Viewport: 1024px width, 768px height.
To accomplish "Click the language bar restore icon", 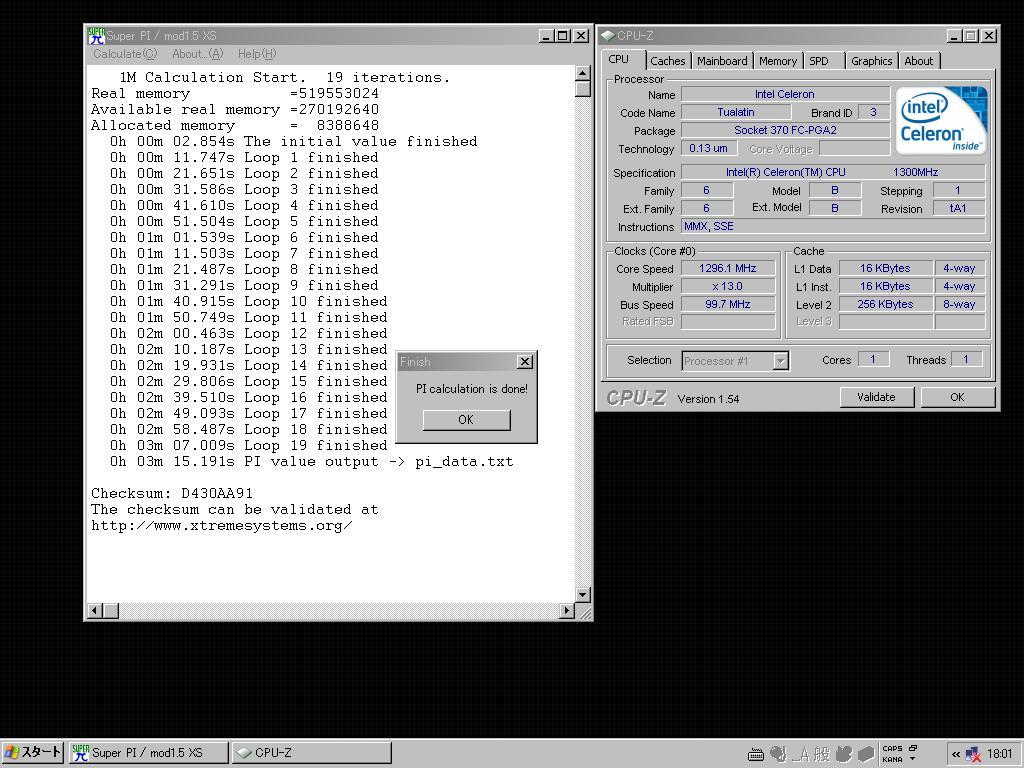I will pos(913,748).
